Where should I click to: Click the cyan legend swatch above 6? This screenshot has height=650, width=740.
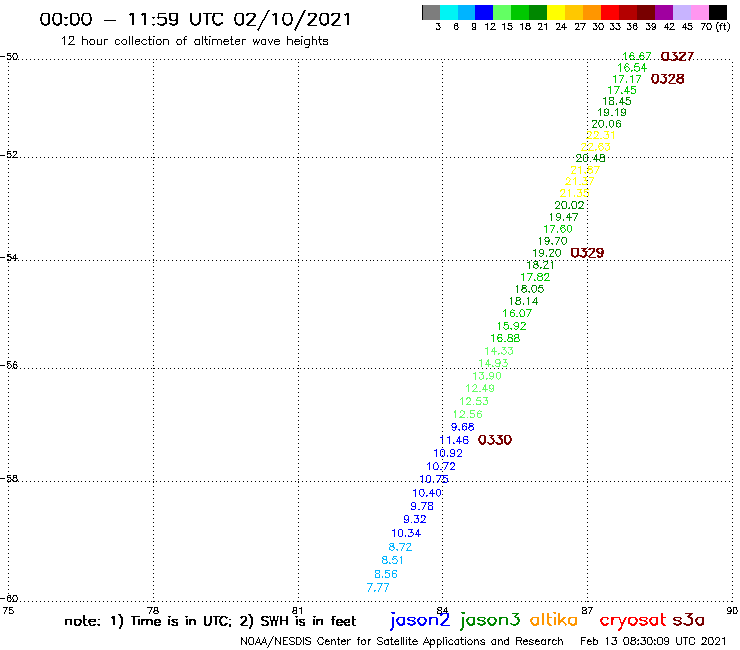(449, 12)
